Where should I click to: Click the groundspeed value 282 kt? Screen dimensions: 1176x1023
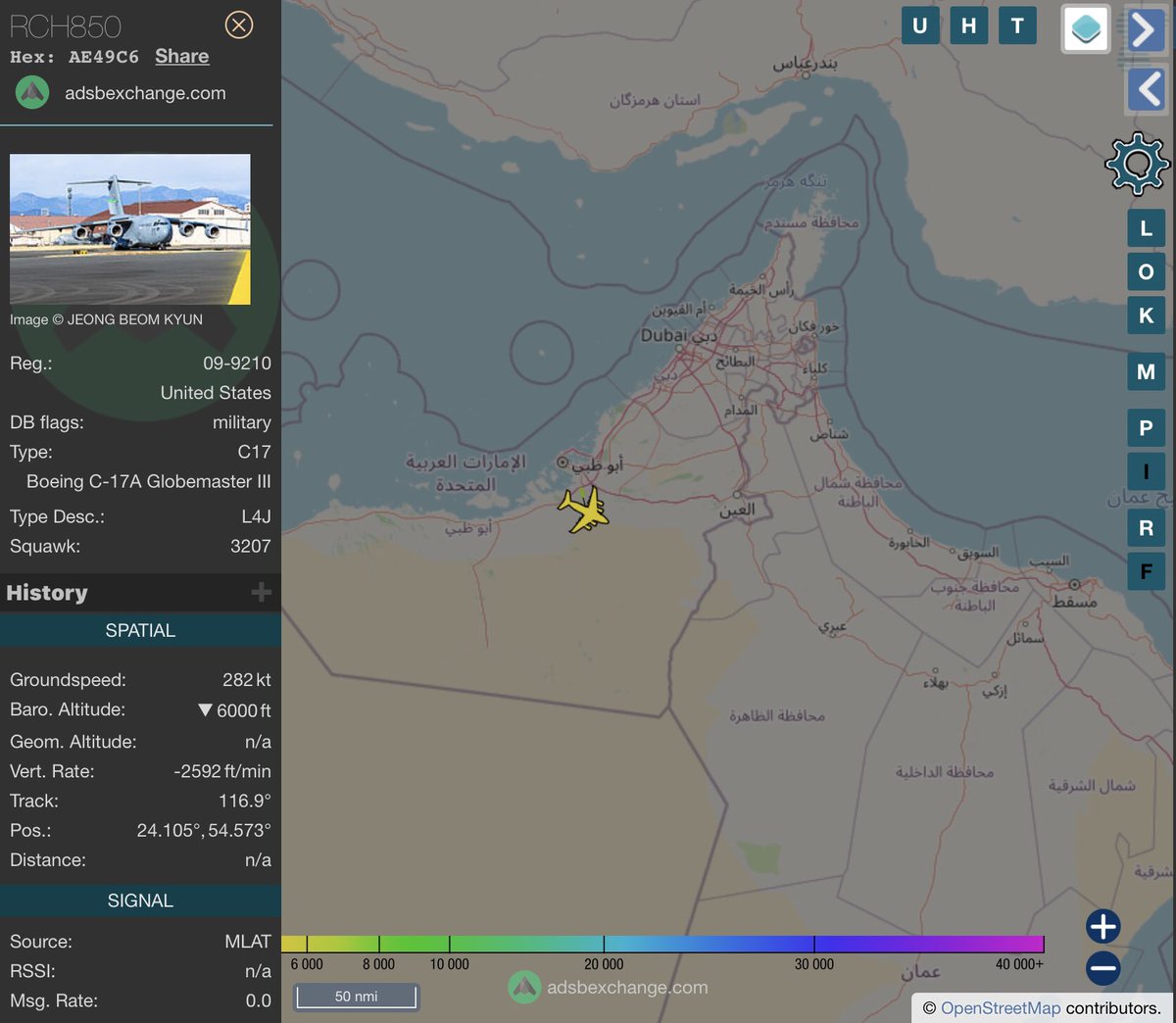coord(247,680)
